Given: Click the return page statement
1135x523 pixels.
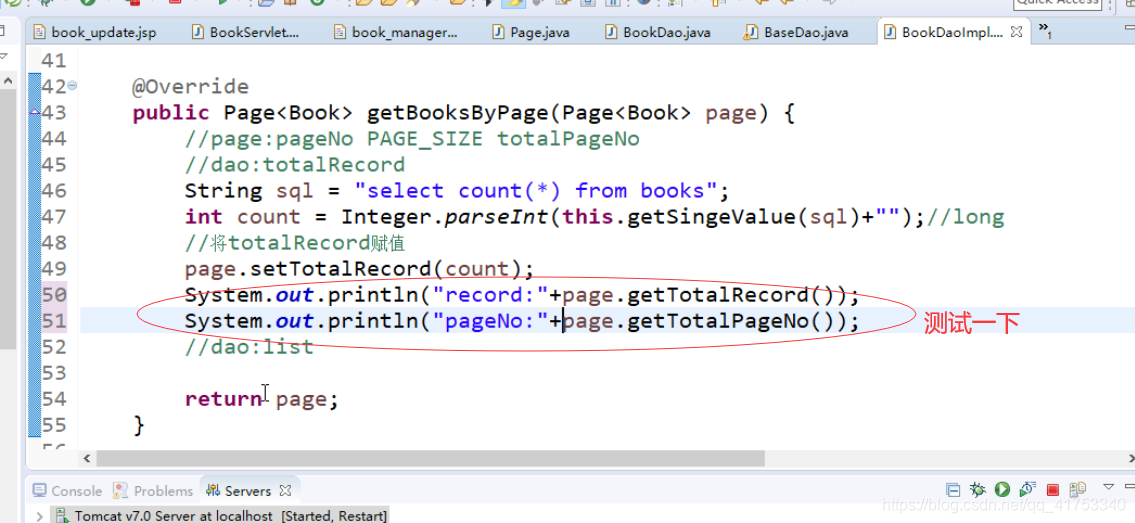Looking at the screenshot, I should point(261,399).
